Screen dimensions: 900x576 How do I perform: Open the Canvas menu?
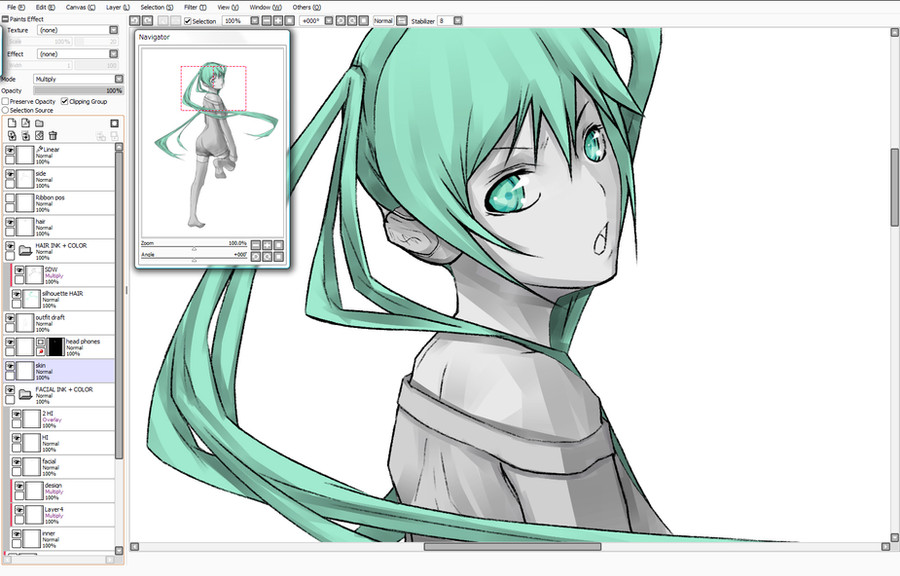click(x=80, y=7)
